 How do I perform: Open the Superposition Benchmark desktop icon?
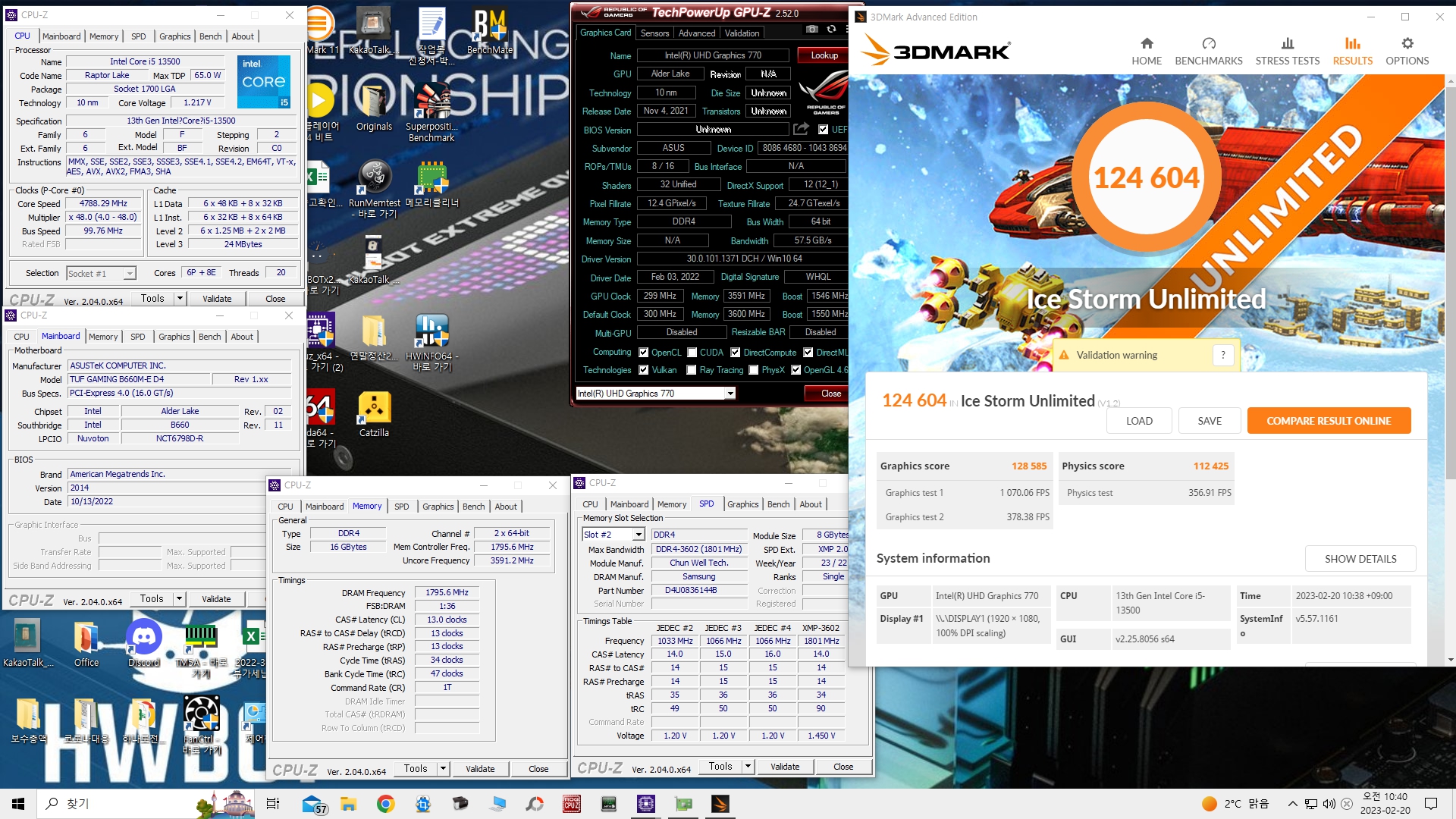point(431,112)
